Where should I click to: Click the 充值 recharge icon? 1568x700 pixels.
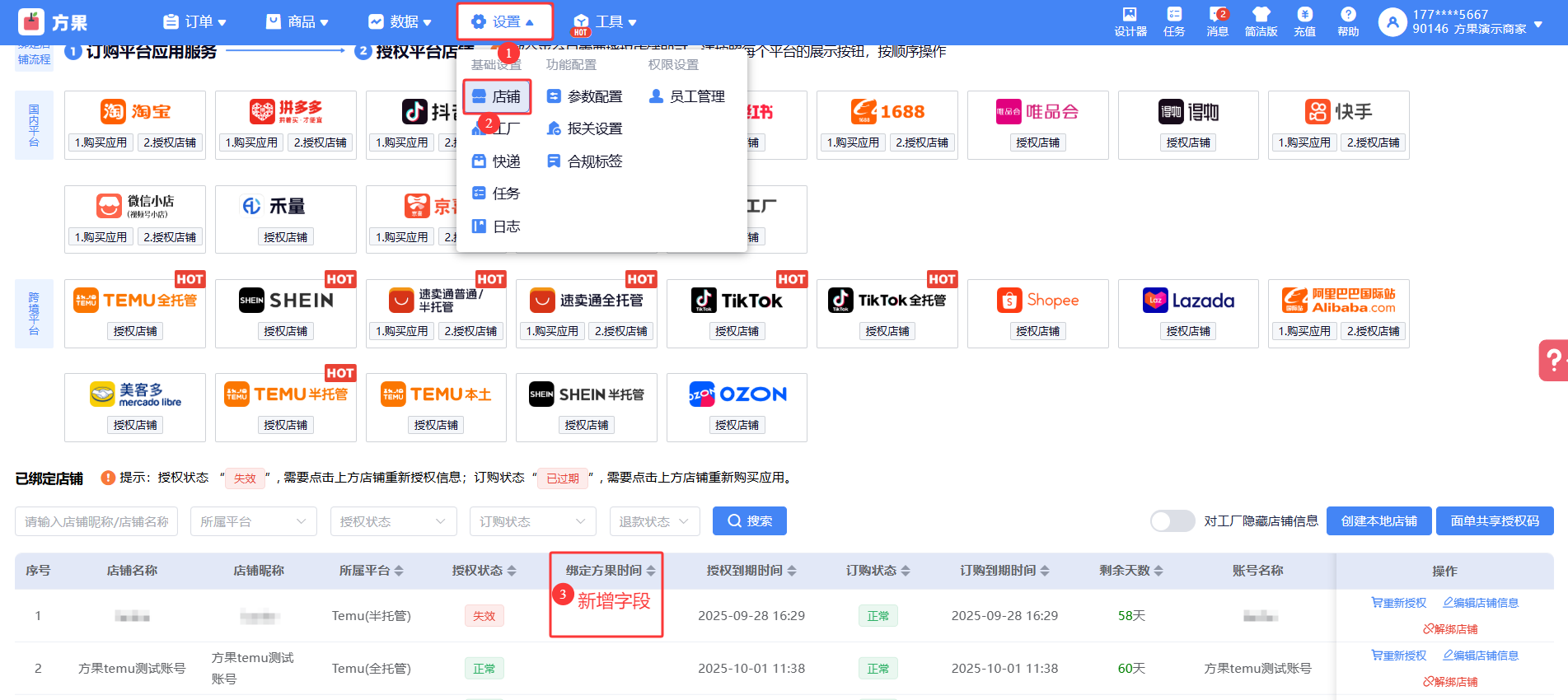click(1304, 15)
